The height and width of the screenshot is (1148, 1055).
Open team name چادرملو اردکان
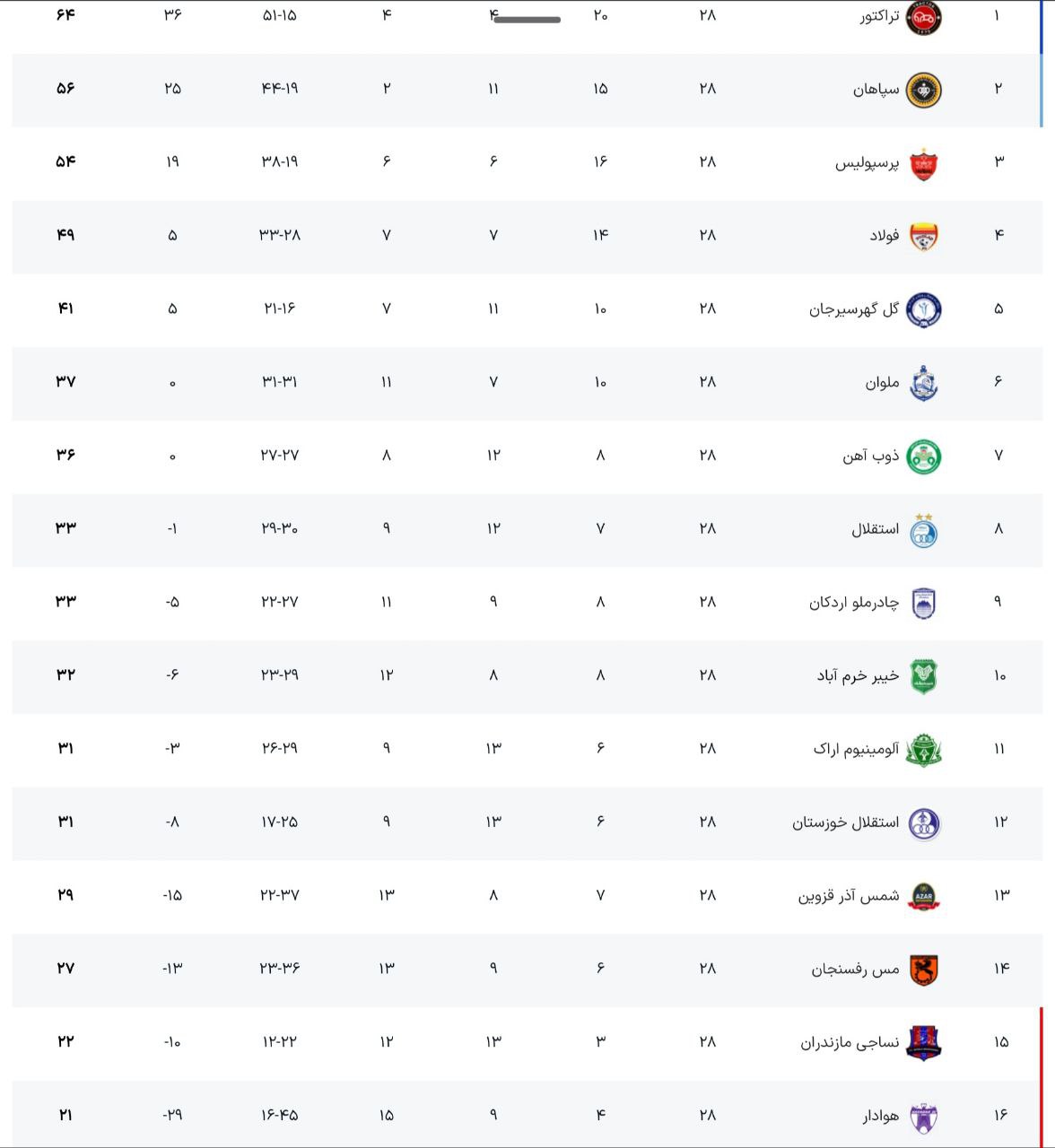[853, 603]
